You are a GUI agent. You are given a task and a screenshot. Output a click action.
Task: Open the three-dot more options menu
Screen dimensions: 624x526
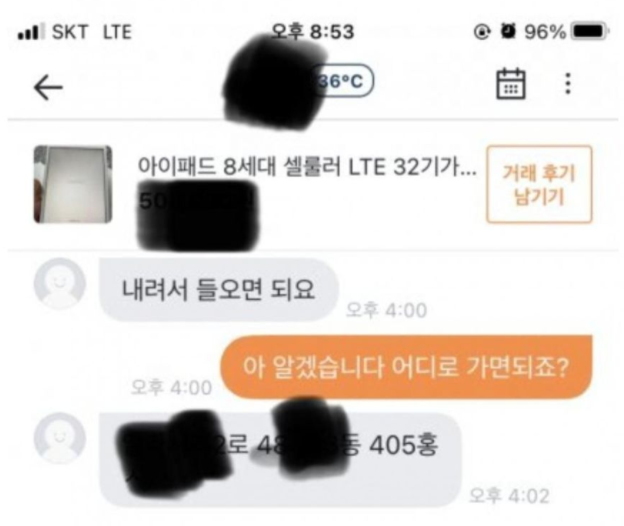[568, 84]
